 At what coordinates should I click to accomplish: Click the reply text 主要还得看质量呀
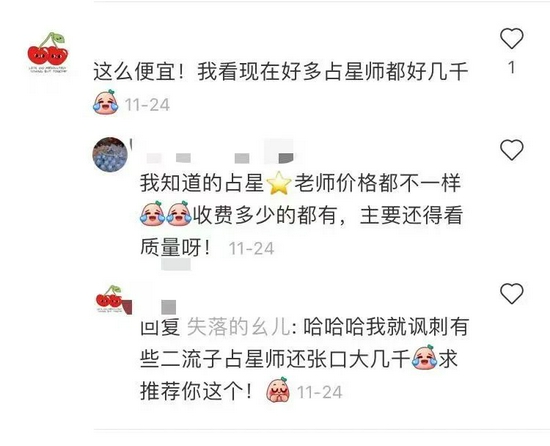(x=302, y=231)
